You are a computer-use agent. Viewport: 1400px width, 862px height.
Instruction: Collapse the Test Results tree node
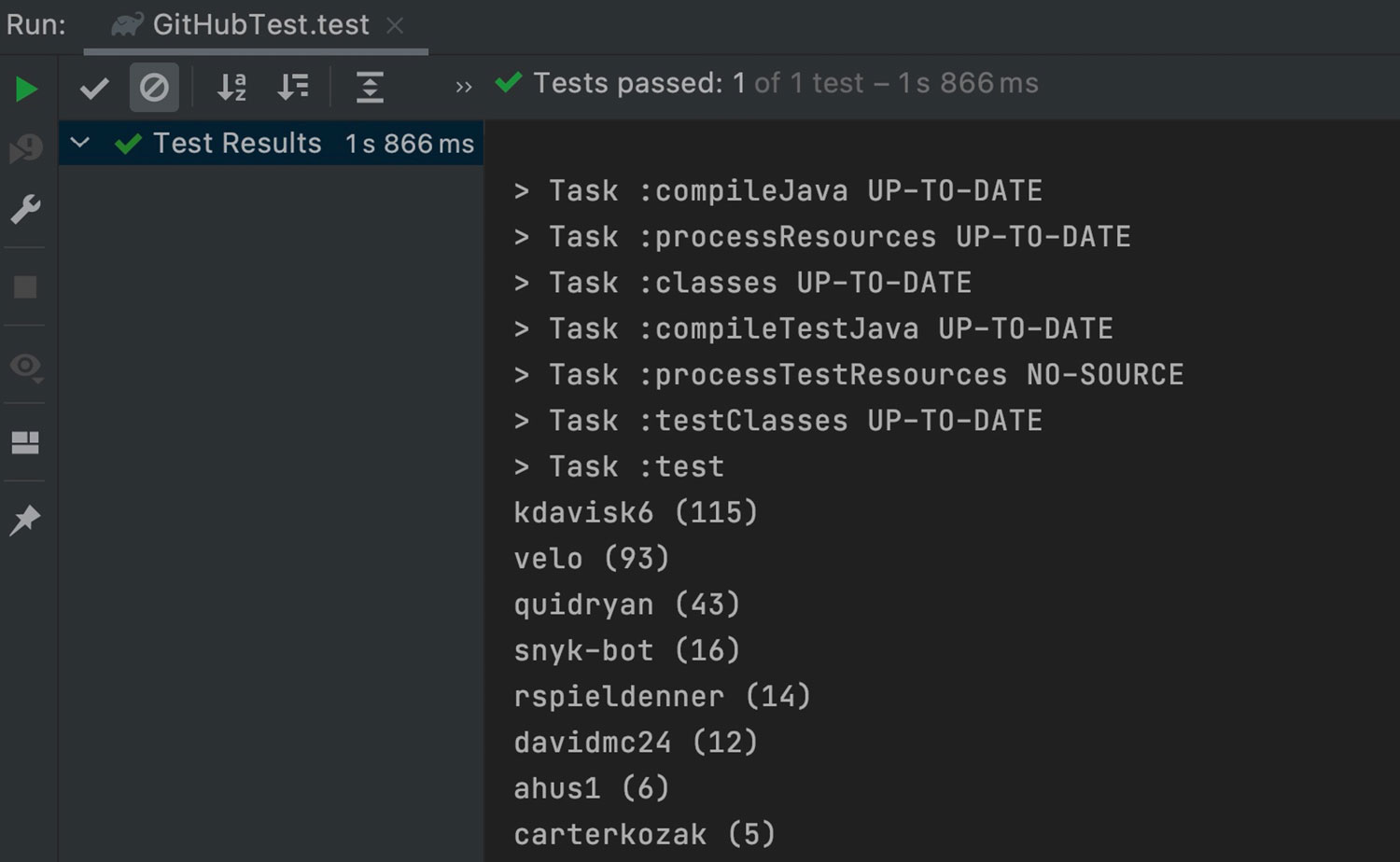(80, 144)
